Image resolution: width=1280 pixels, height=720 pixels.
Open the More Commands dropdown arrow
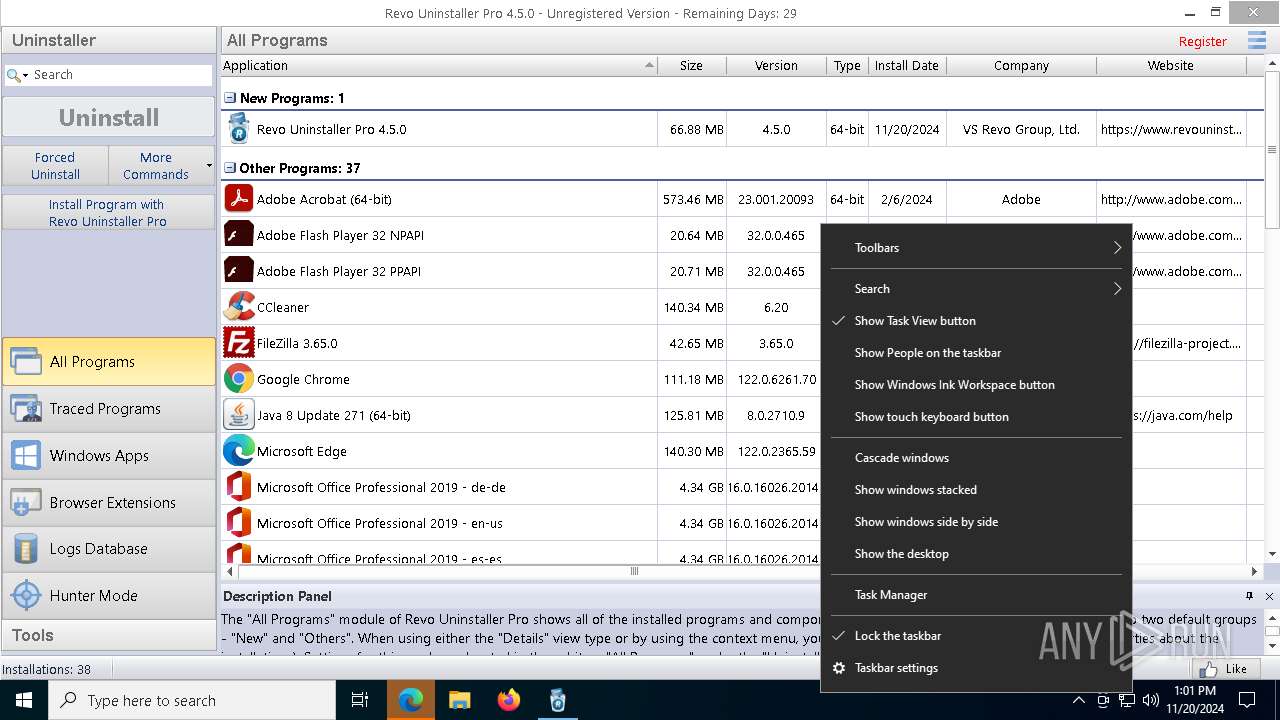pos(209,165)
